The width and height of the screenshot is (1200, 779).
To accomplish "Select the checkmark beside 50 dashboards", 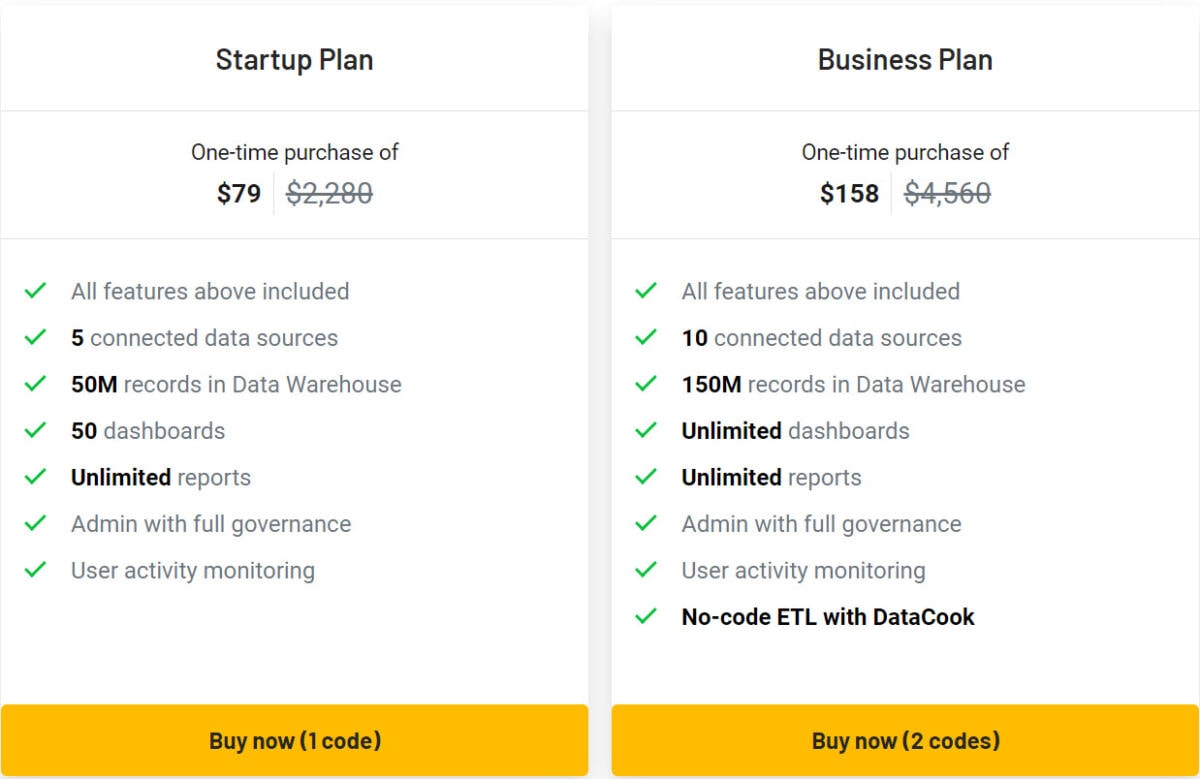I will 34,431.
